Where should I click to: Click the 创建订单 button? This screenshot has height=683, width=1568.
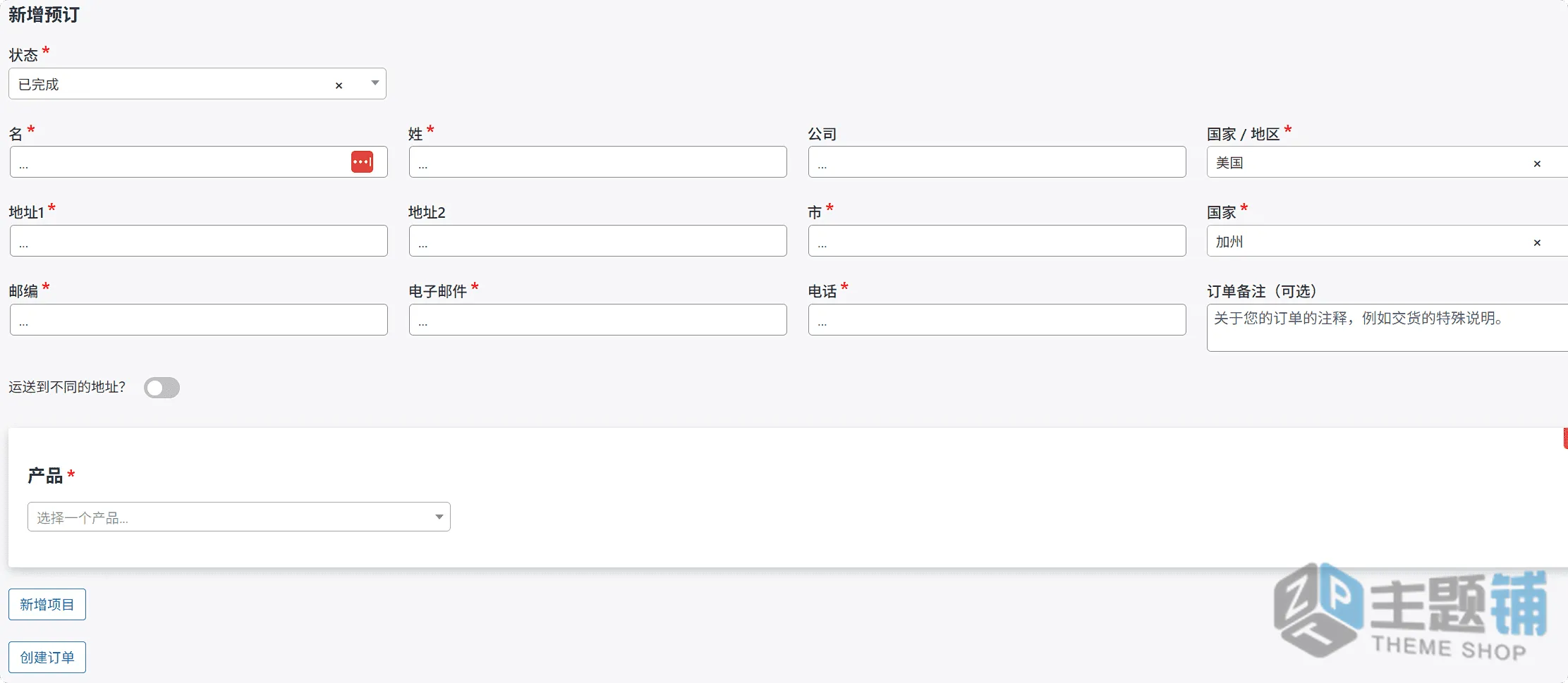47,657
